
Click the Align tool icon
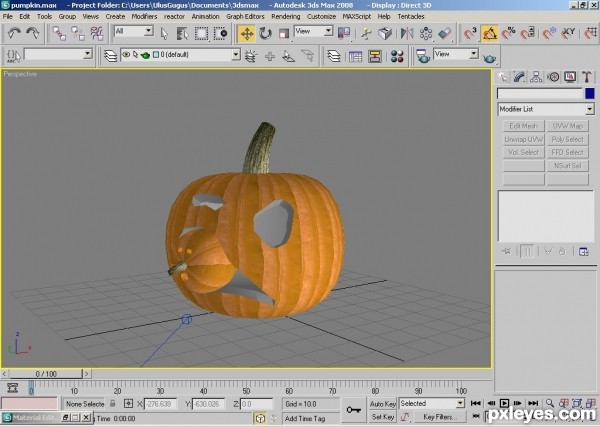[x=444, y=34]
